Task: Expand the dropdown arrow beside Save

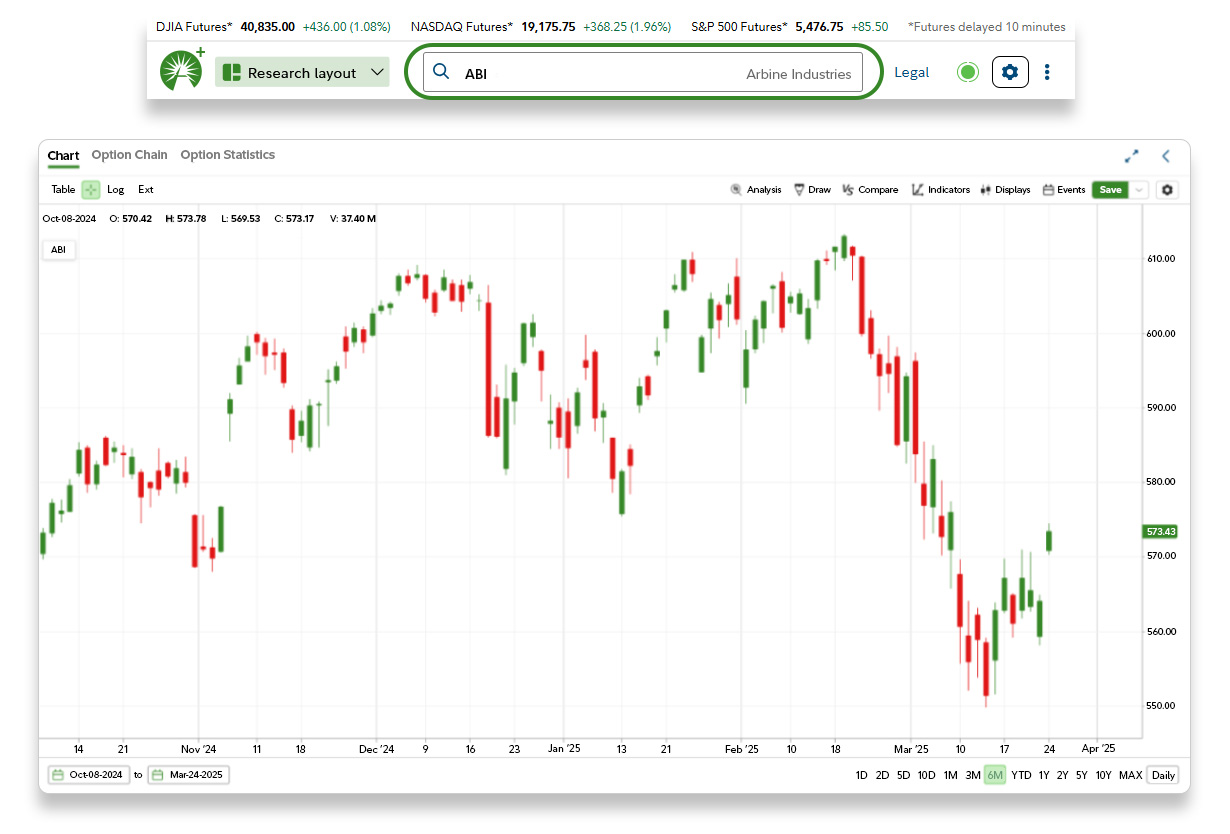Action: [1139, 190]
